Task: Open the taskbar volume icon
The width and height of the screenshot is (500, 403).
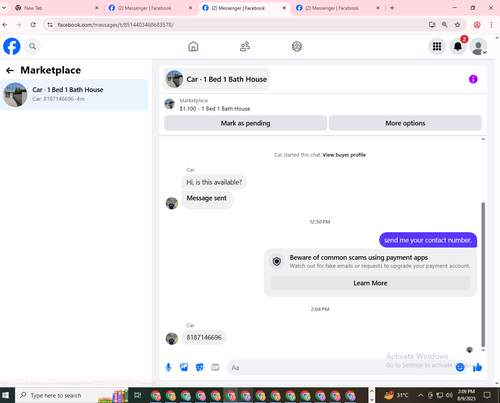Action: [449, 395]
